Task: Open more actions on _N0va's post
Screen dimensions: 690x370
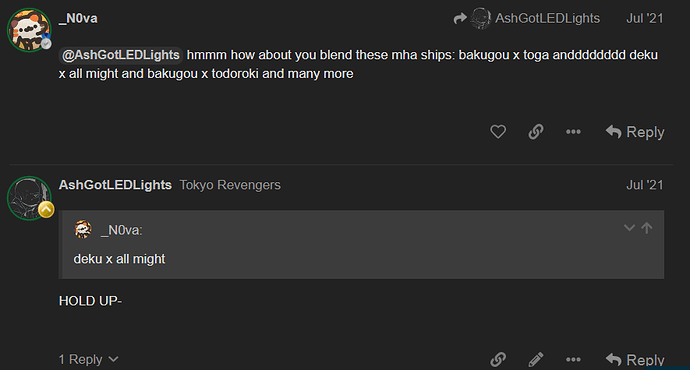Action: click(x=573, y=132)
